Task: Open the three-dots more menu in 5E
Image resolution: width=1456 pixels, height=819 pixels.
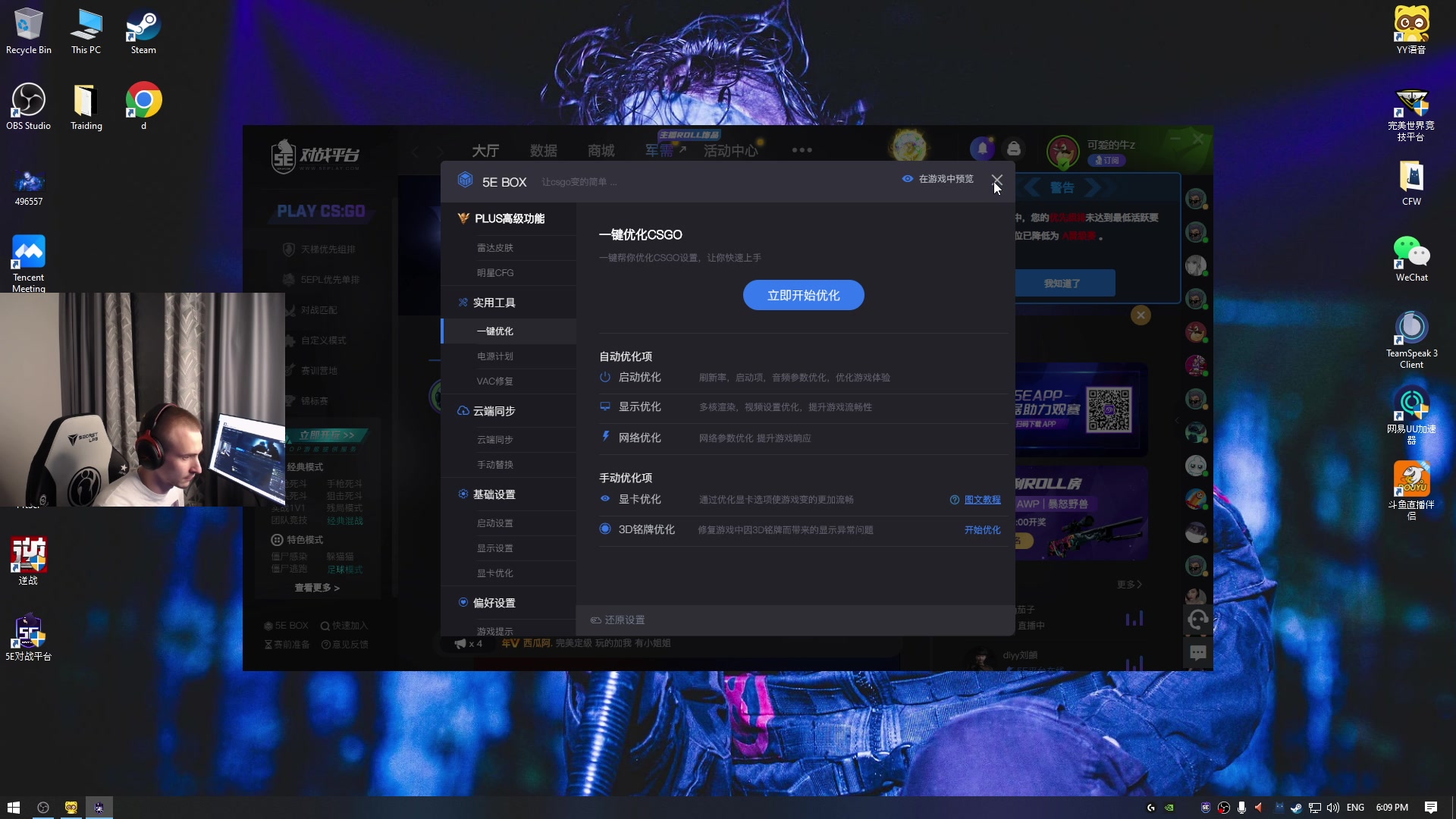Action: pyautogui.click(x=802, y=150)
